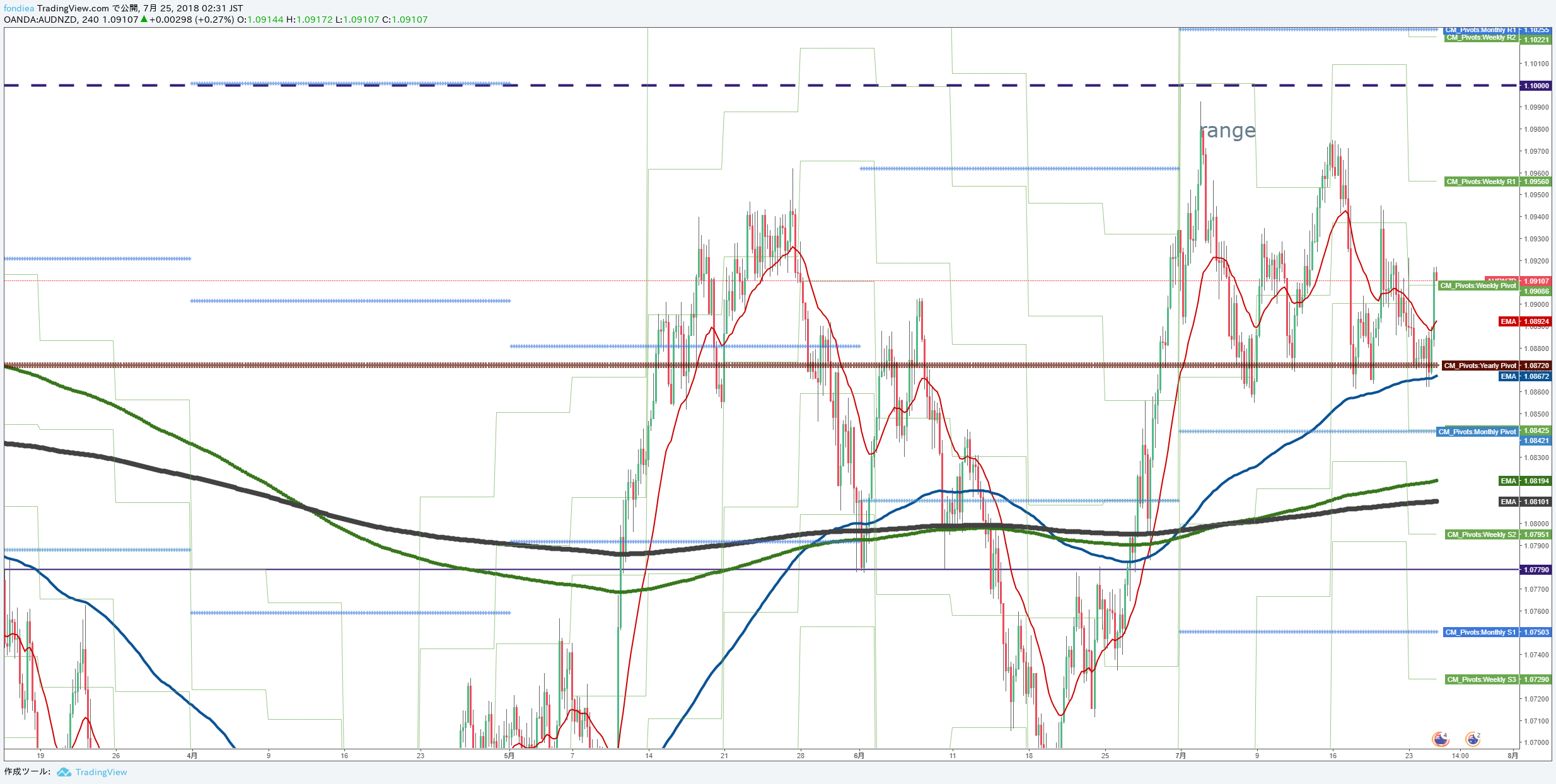1556x784 pixels.
Task: Open the fondiea author link
Action: pos(19,8)
